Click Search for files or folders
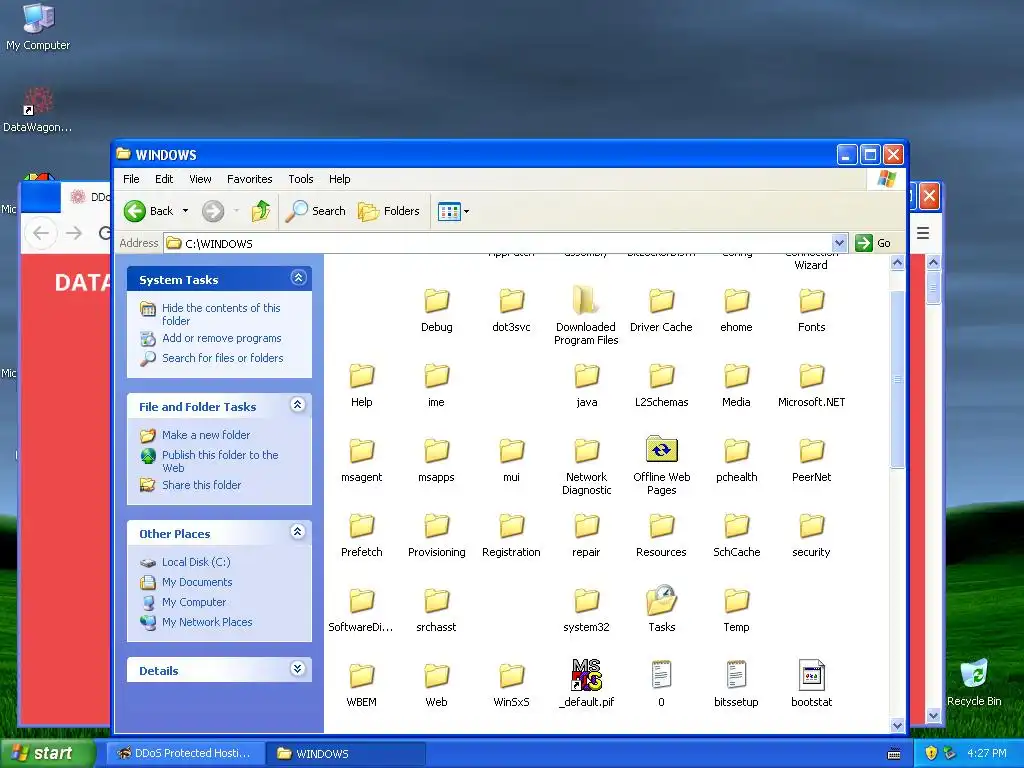The height and width of the screenshot is (768, 1024). (x=223, y=358)
